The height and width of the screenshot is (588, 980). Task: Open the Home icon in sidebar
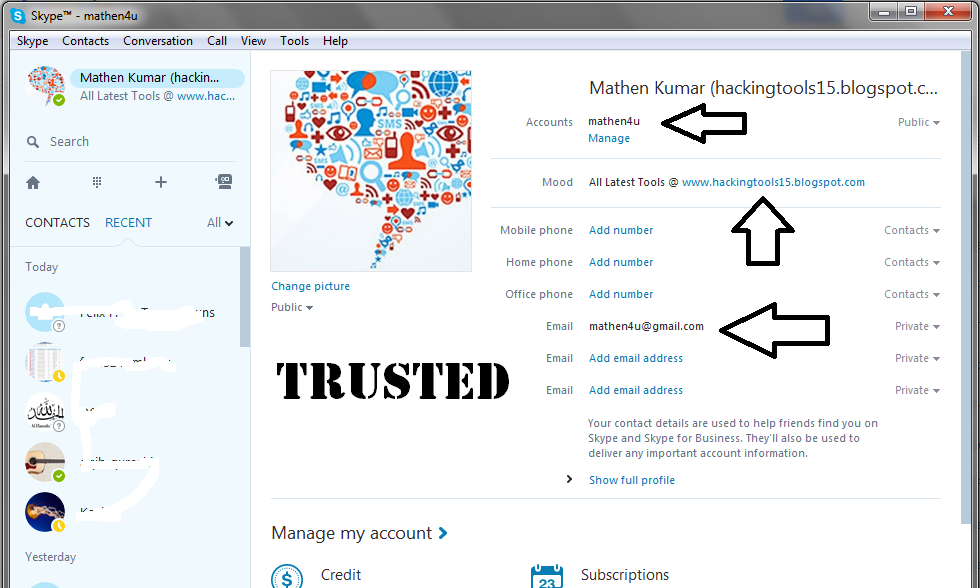(33, 182)
